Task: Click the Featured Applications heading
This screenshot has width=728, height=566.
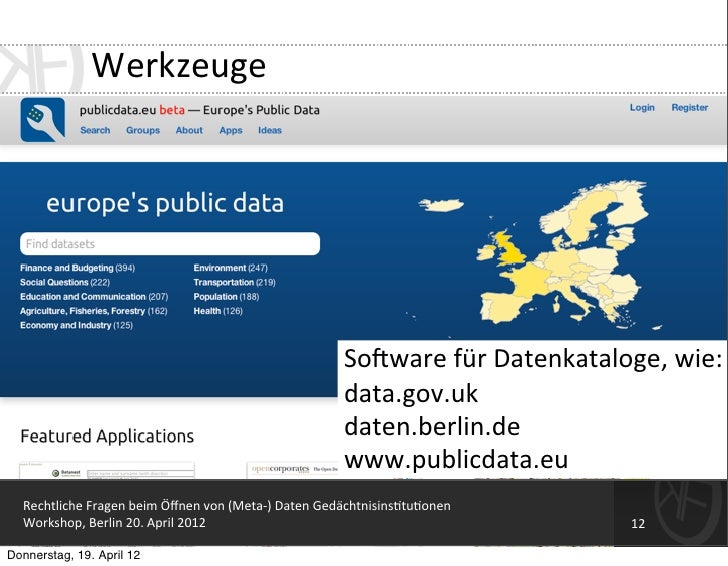Action: 107,436
